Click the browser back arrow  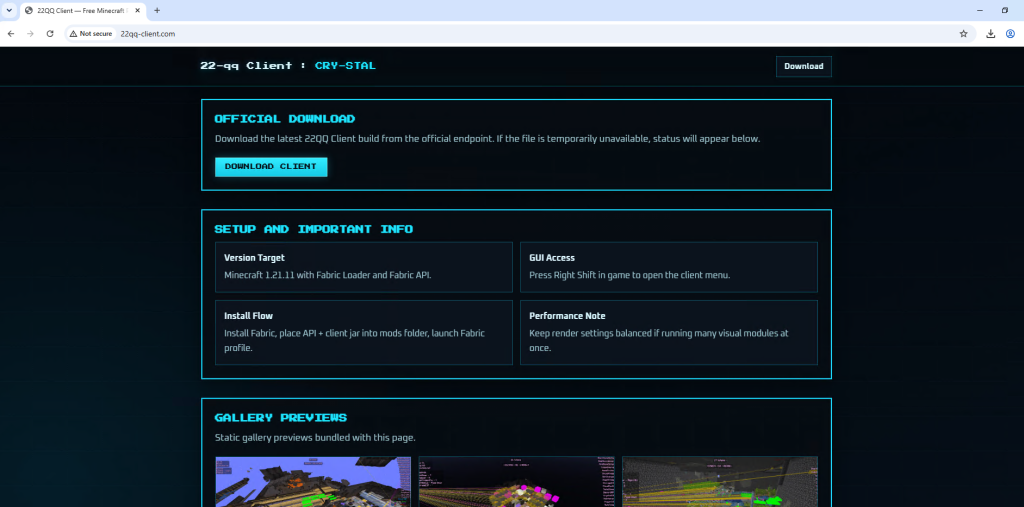pyautogui.click(x=10, y=33)
